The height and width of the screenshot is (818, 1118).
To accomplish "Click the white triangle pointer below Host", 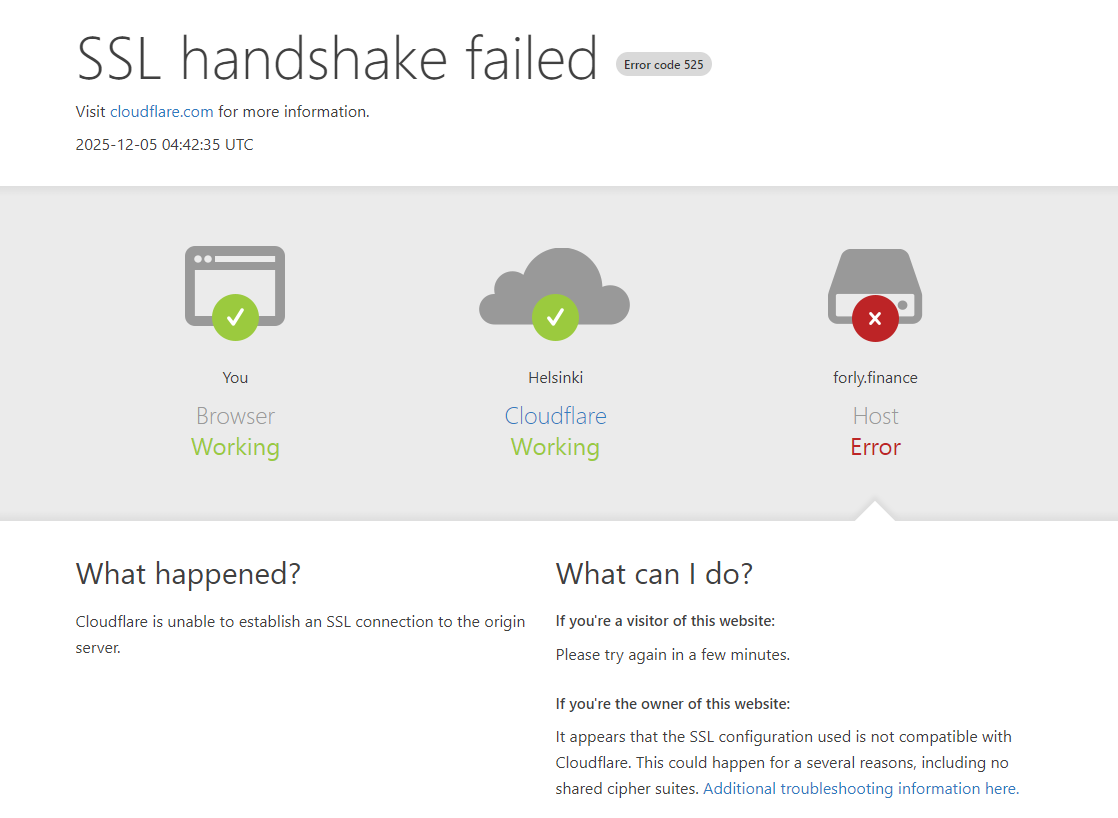I will coord(875,512).
